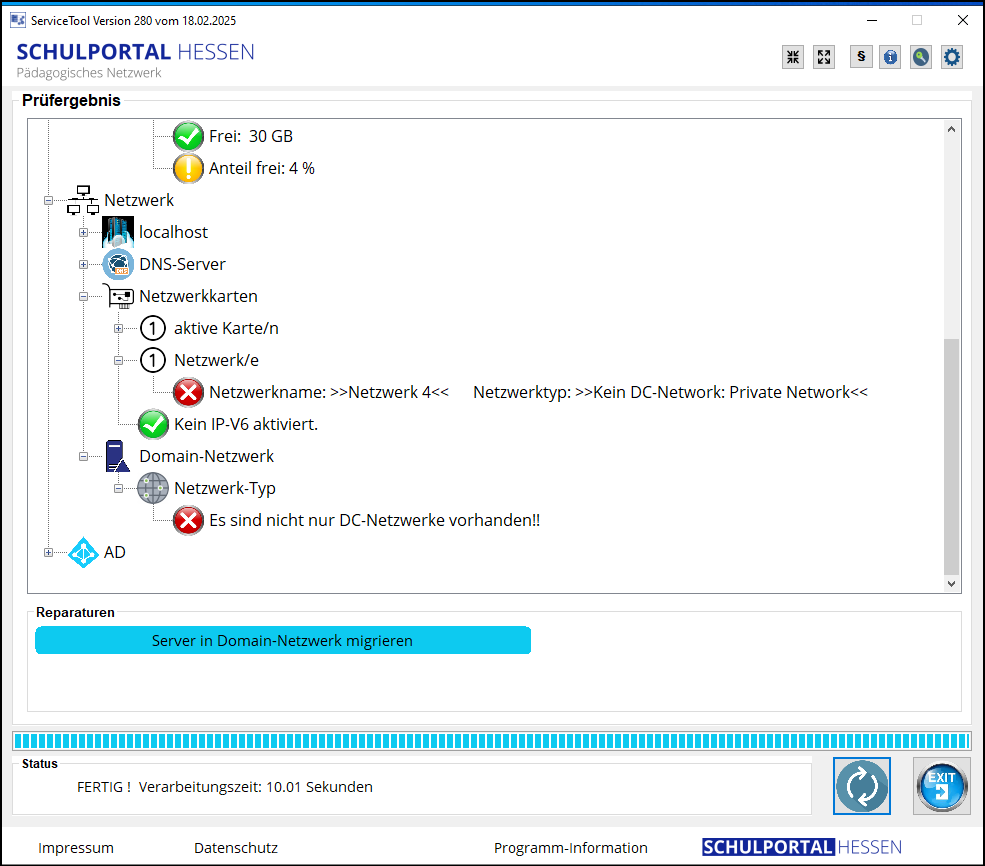Click the scrollbar down arrow
The height and width of the screenshot is (866, 985).
951,583
